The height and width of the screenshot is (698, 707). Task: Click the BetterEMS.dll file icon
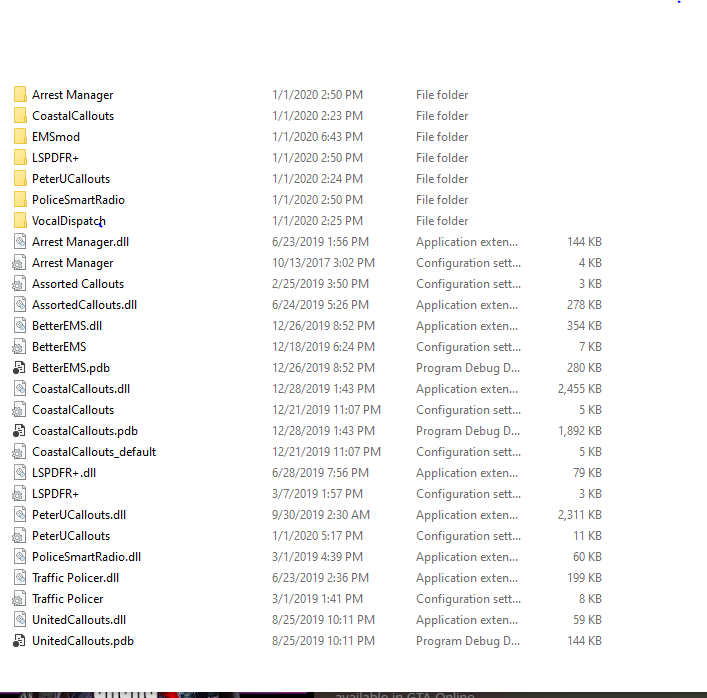(19, 326)
